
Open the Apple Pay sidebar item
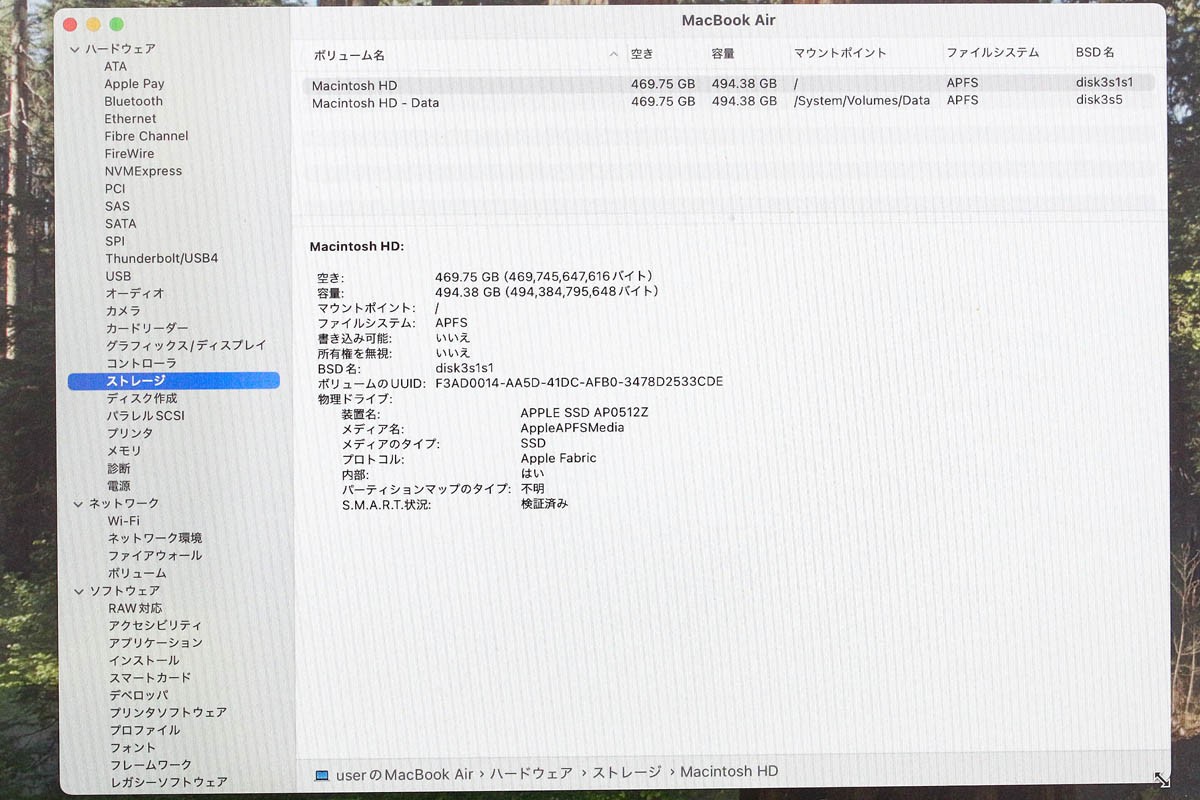[134, 84]
